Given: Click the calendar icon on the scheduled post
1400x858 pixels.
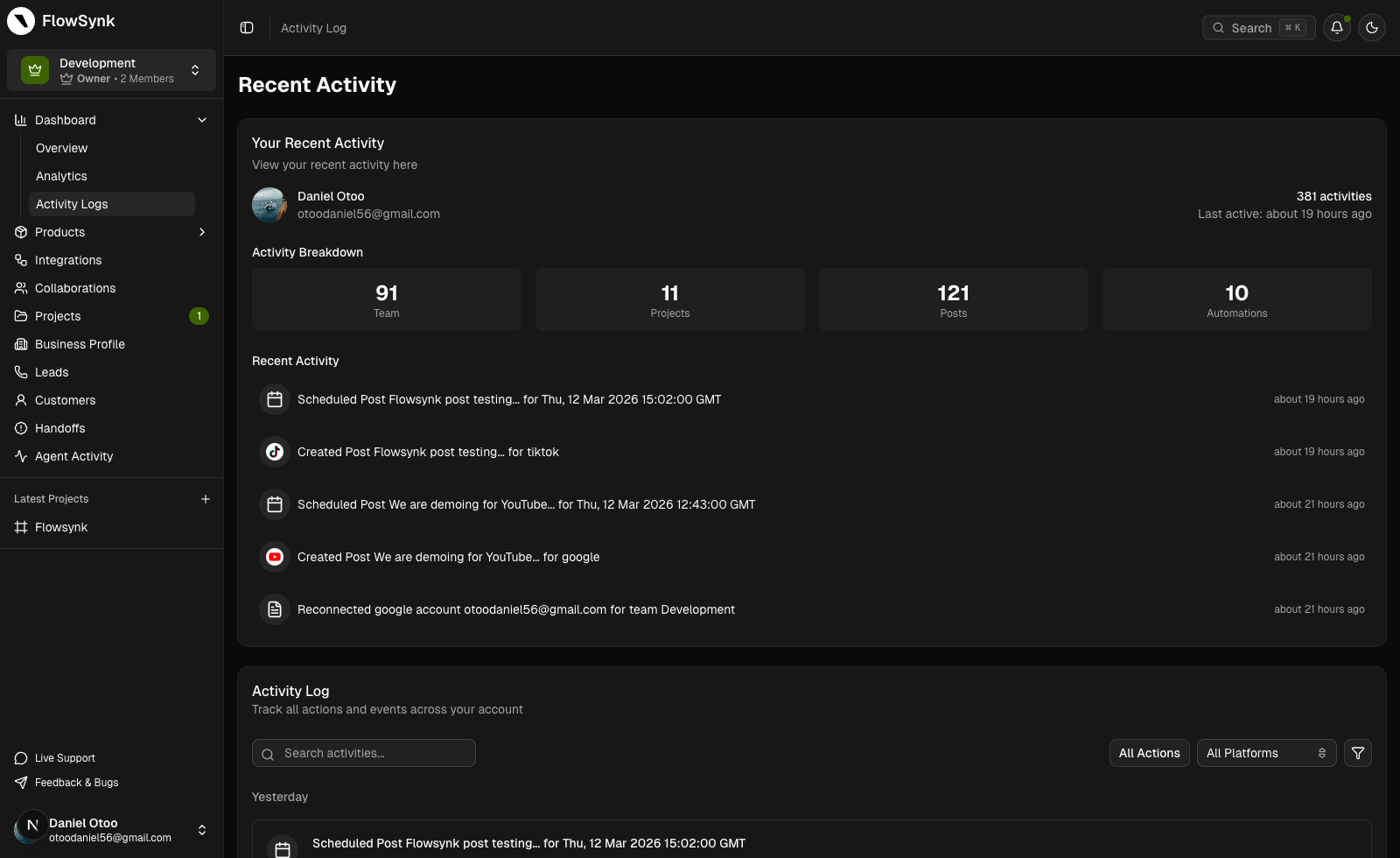Looking at the screenshot, I should click(275, 399).
